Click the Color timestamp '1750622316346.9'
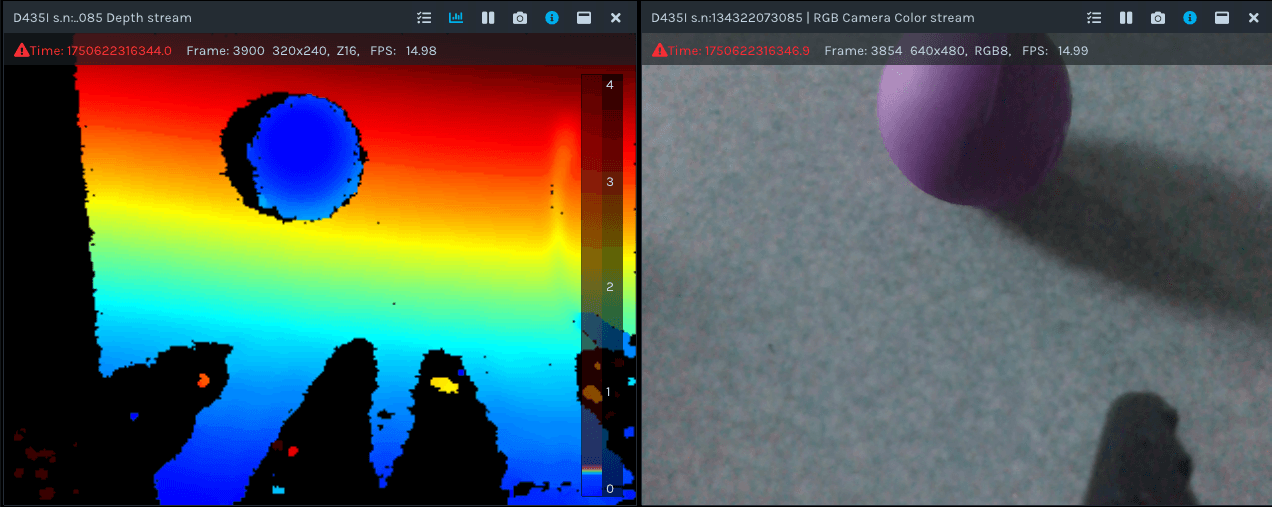 click(757, 51)
